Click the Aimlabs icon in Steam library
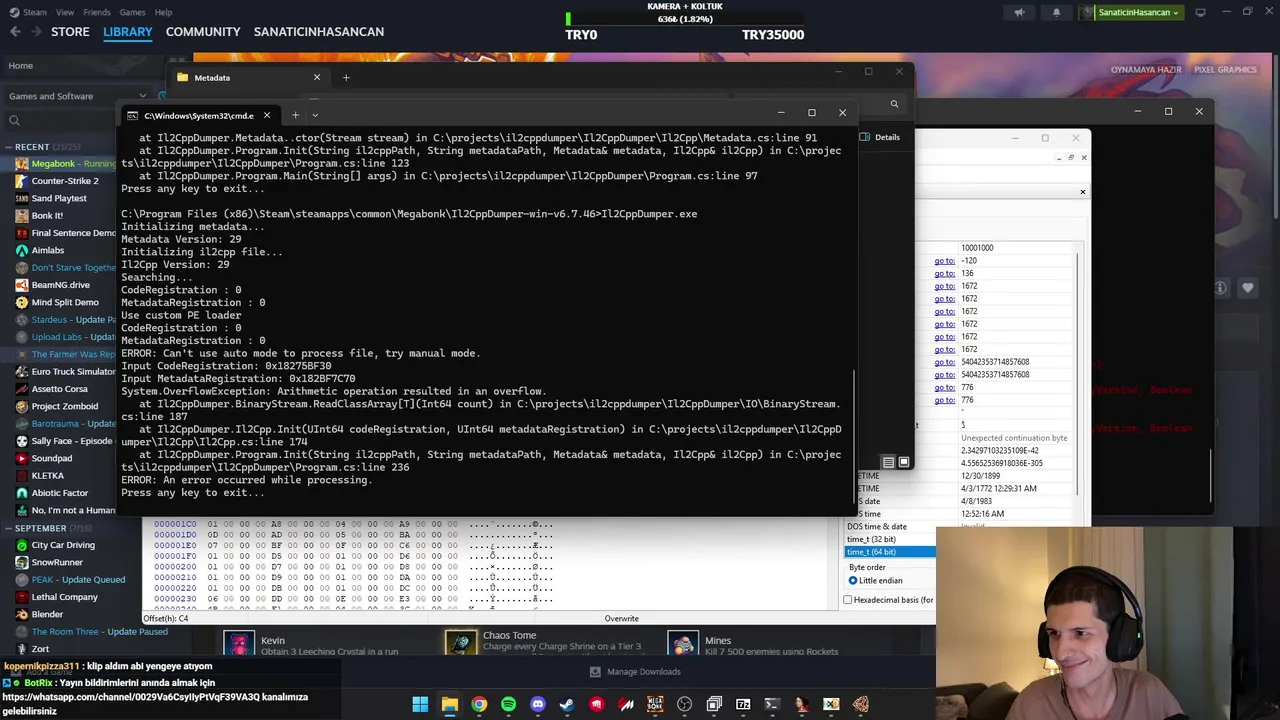Screen dimensions: 1280x720 click(x=21, y=250)
